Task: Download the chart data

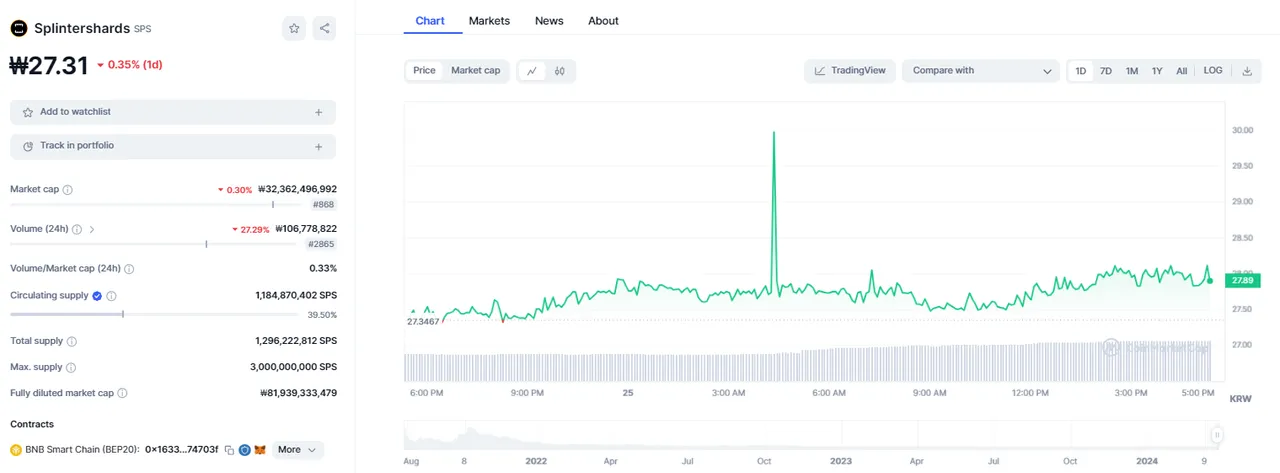Action: click(1247, 71)
